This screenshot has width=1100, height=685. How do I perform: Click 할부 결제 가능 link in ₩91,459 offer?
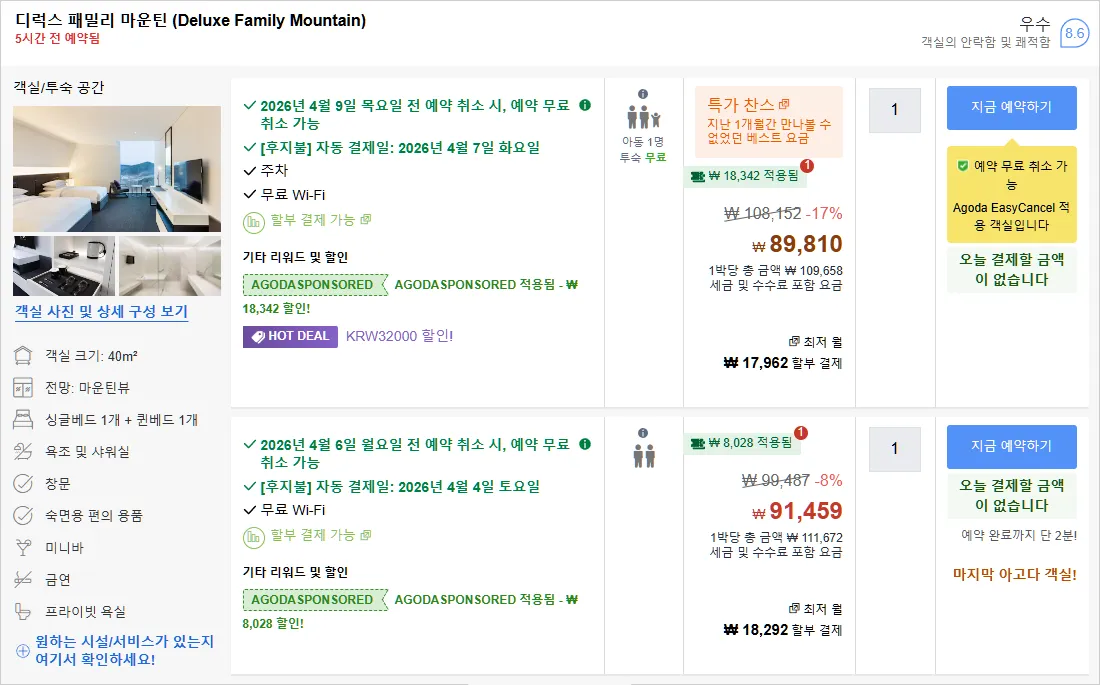click(321, 536)
